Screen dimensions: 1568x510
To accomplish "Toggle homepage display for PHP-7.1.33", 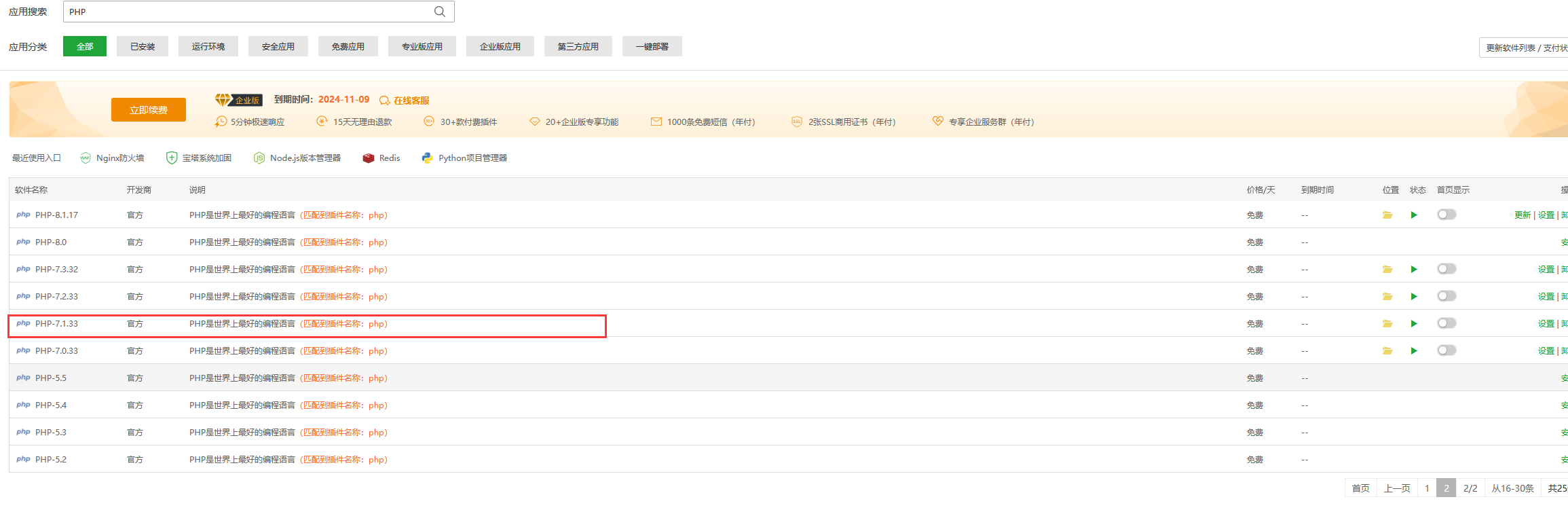I will pyautogui.click(x=1446, y=323).
